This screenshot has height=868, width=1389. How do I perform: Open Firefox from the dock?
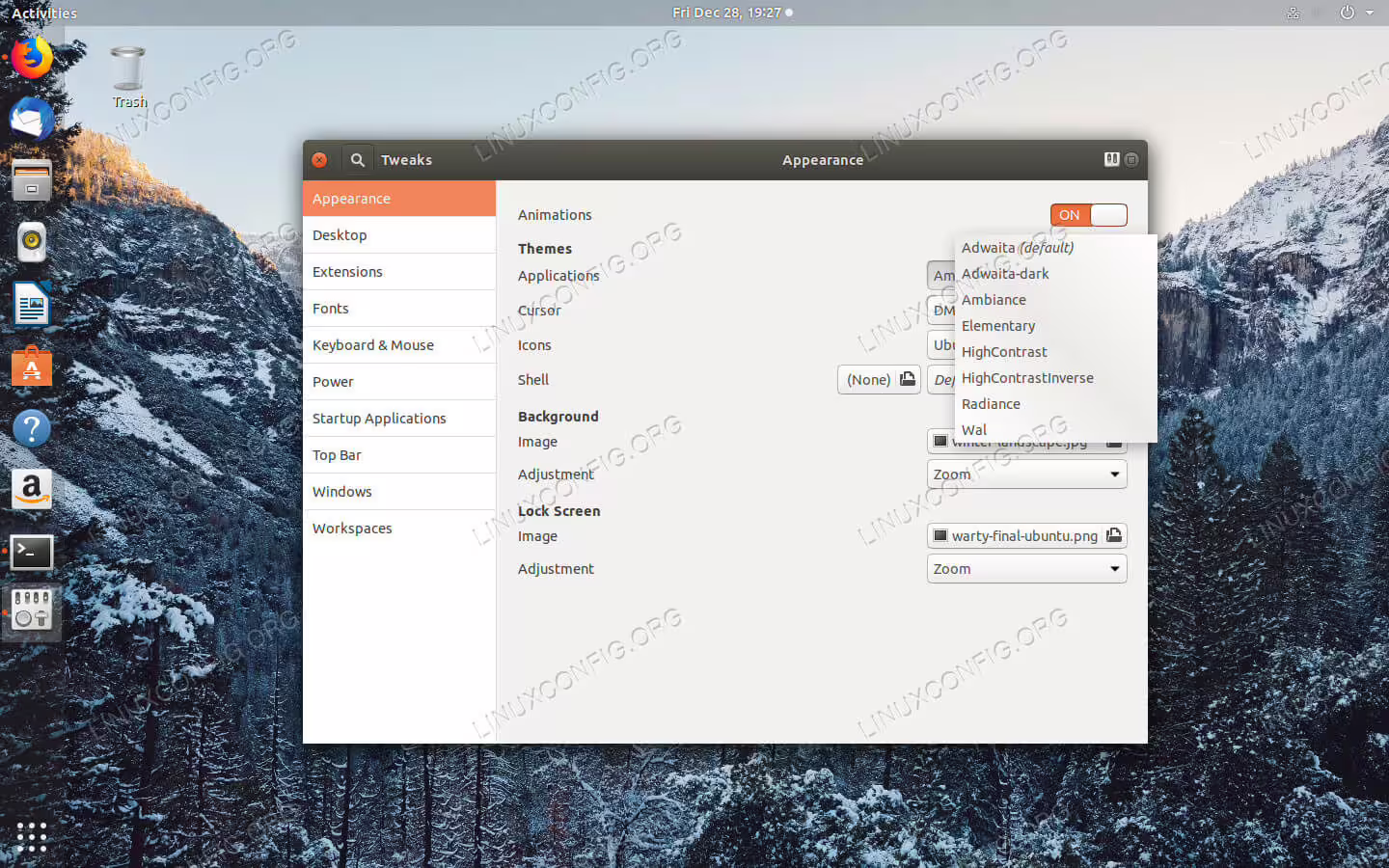click(32, 57)
